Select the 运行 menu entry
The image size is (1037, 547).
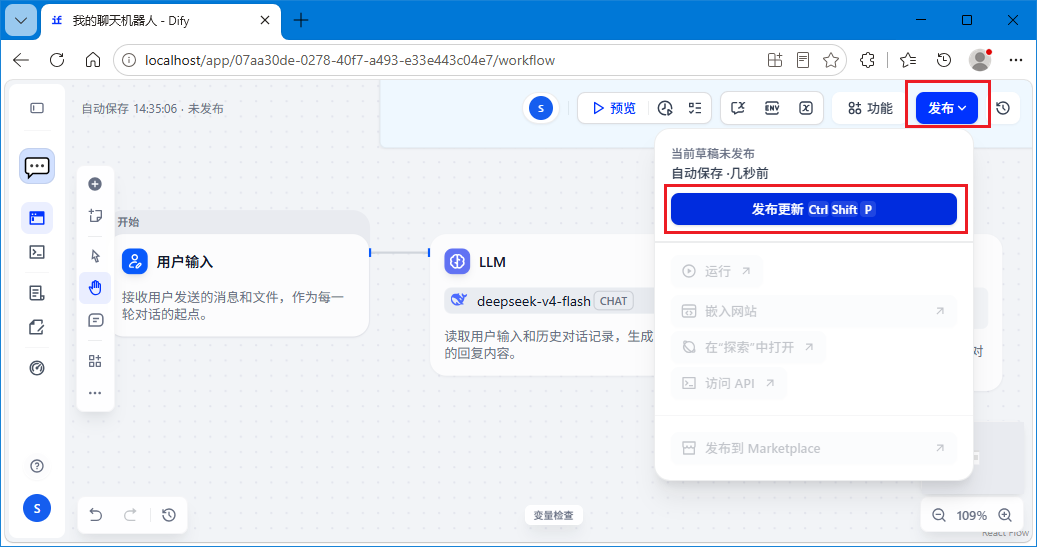(718, 271)
